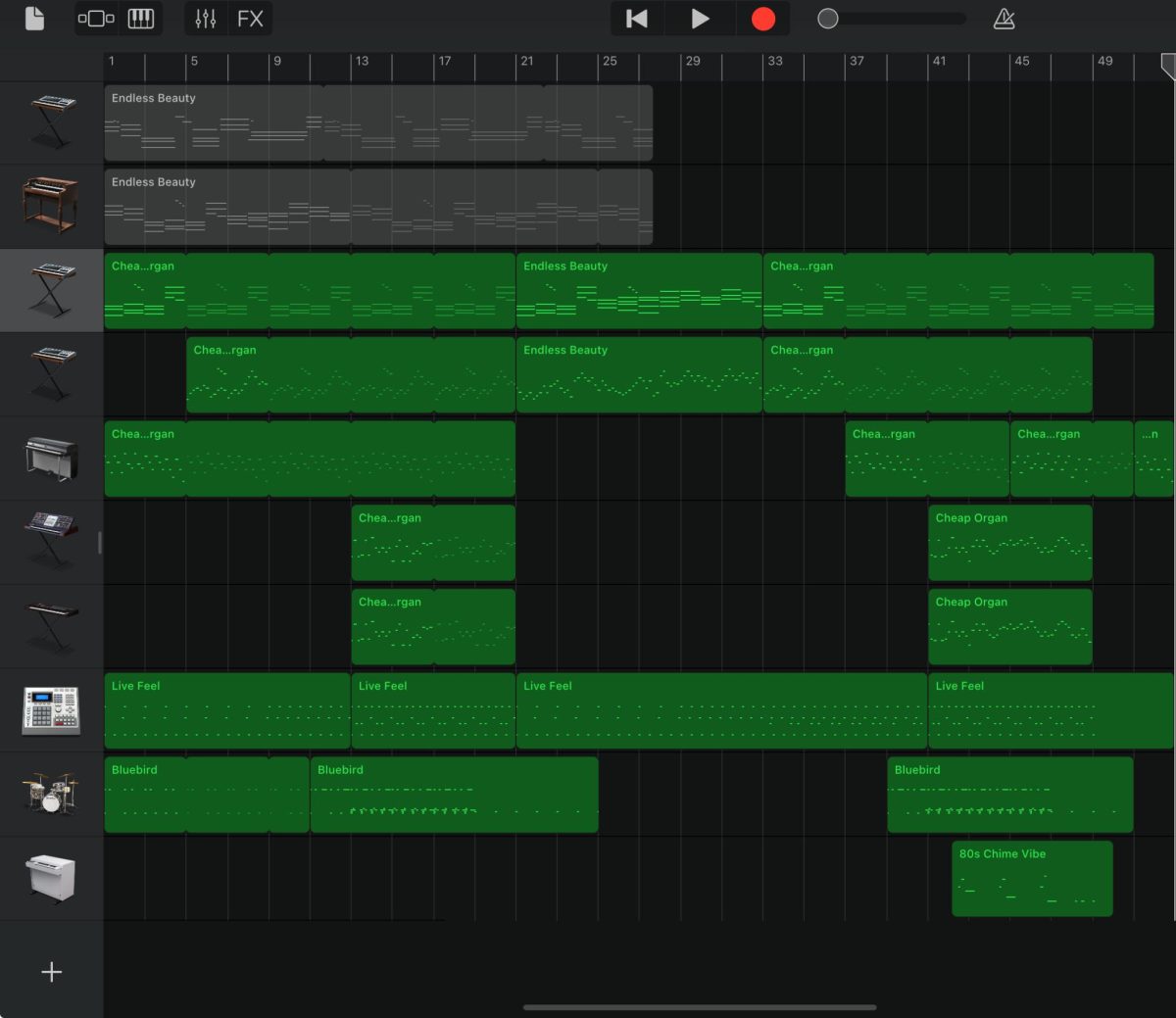
Task: Open the My Songs browser document icon
Action: click(34, 19)
